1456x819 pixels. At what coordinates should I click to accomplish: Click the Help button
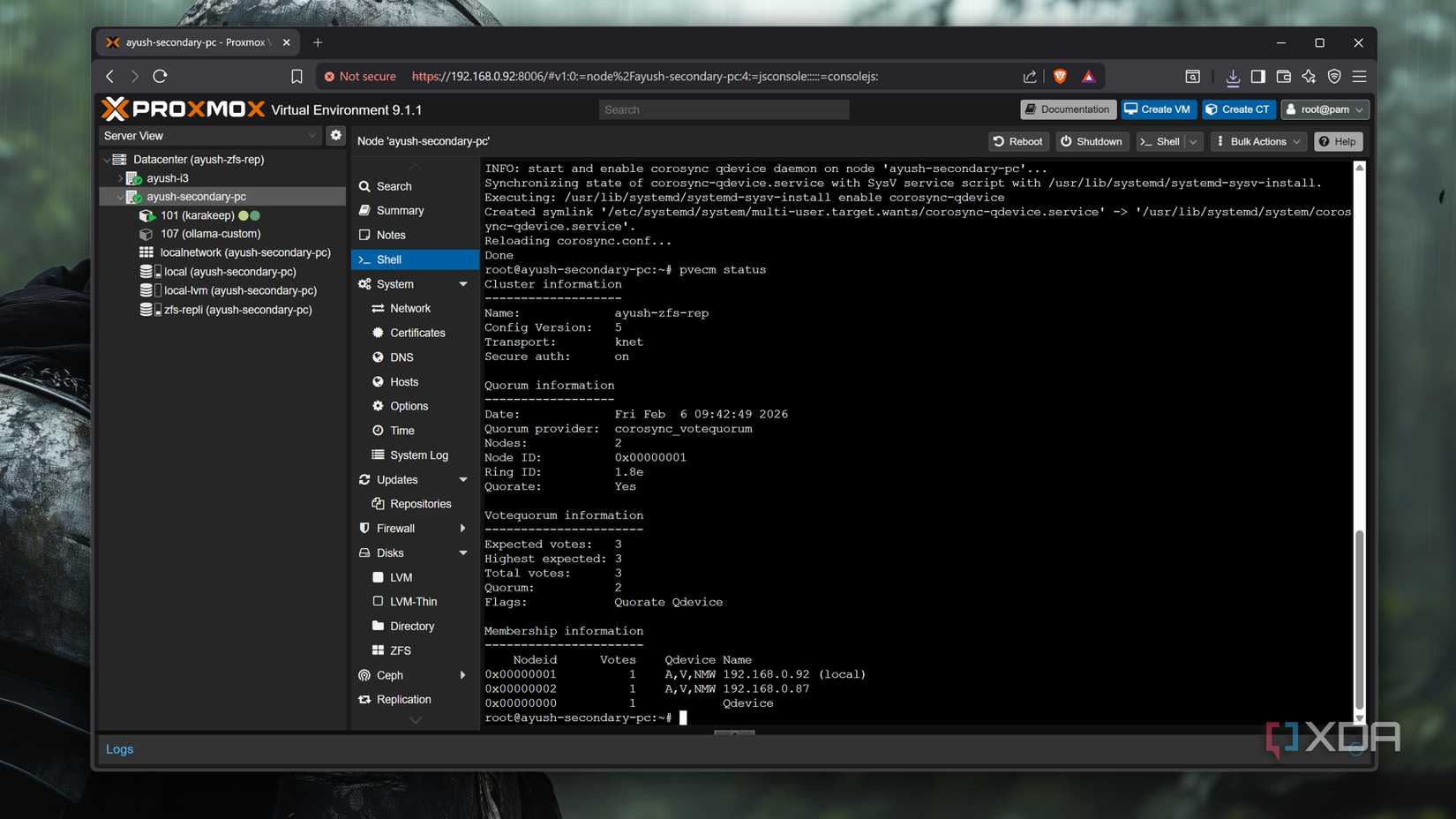1338,141
